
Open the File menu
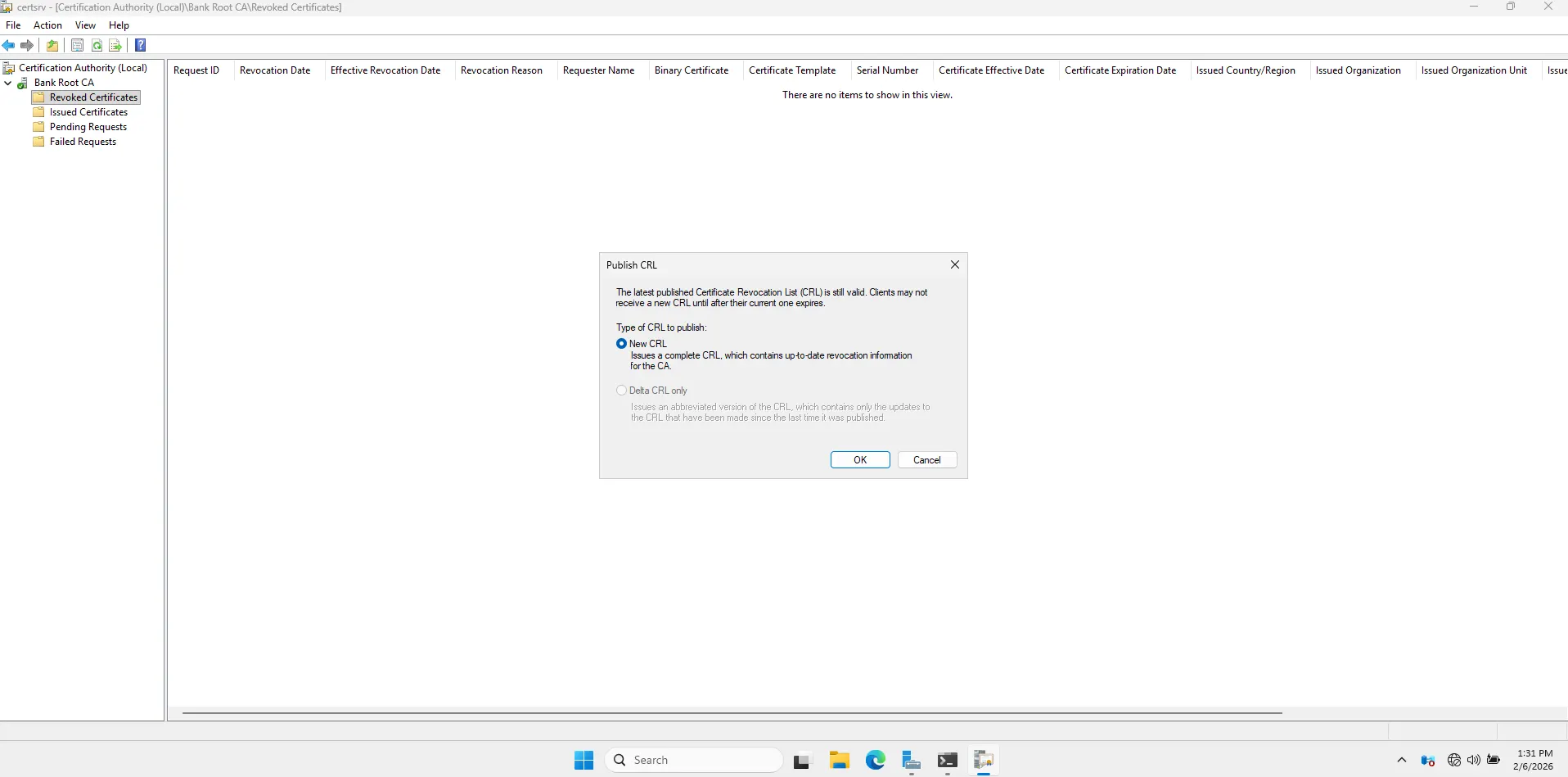pyautogui.click(x=13, y=25)
